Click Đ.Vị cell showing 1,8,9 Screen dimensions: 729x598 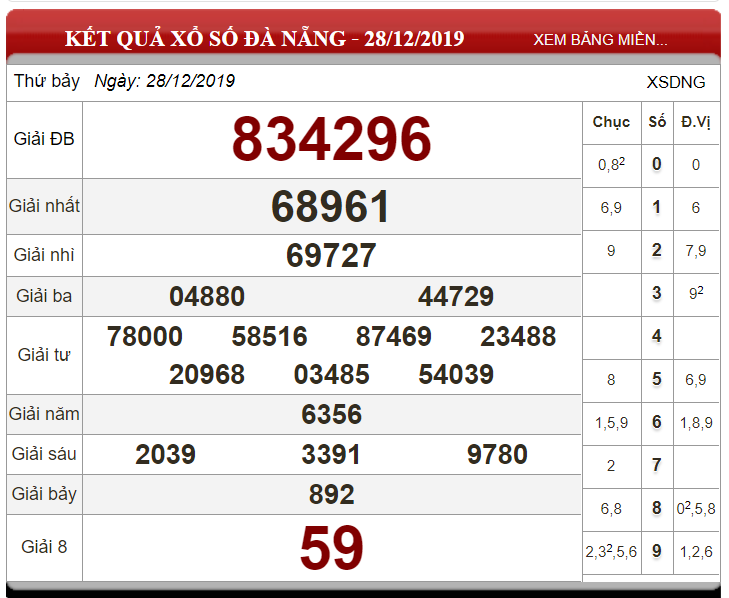pyautogui.click(x=696, y=423)
